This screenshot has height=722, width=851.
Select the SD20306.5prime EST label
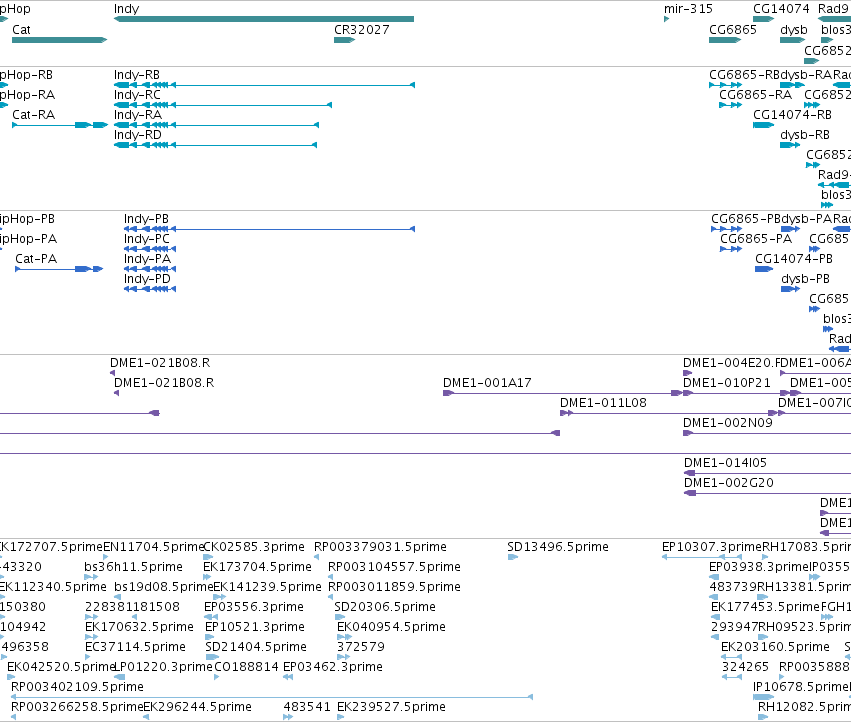(385, 607)
